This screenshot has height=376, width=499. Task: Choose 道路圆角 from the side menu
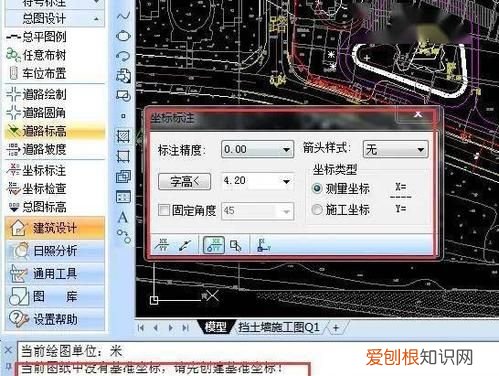tap(36, 113)
